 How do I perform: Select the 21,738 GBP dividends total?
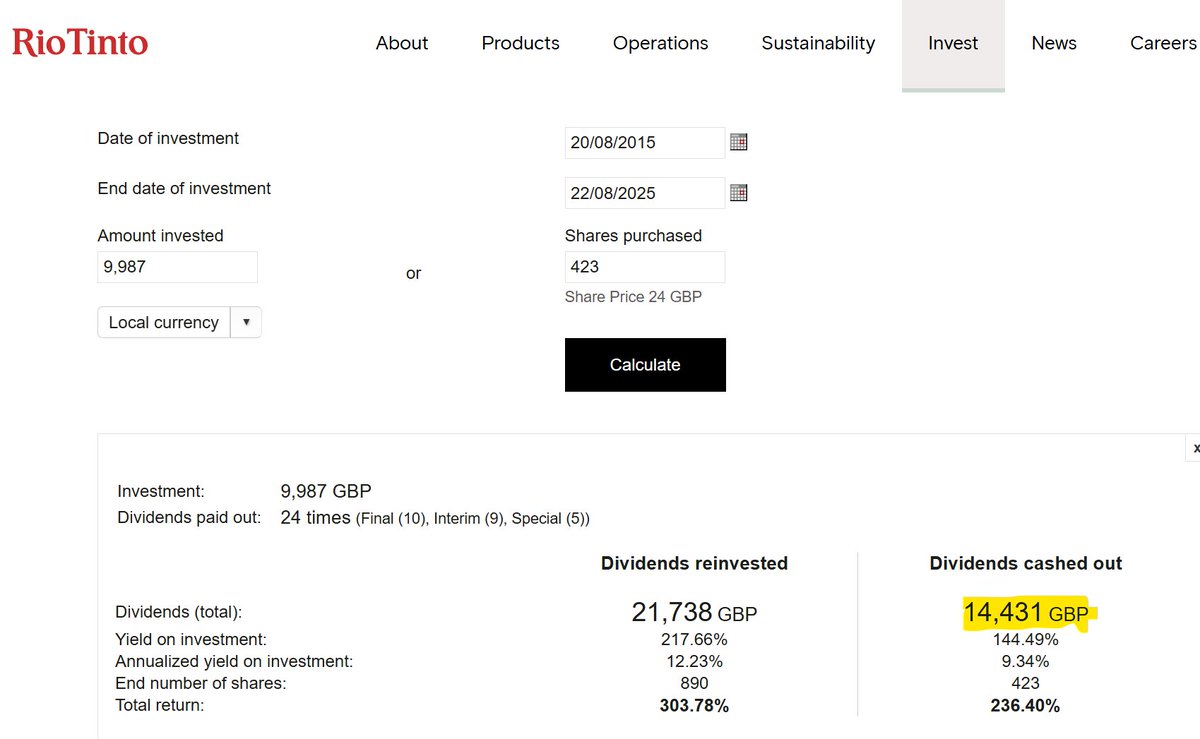click(x=694, y=612)
